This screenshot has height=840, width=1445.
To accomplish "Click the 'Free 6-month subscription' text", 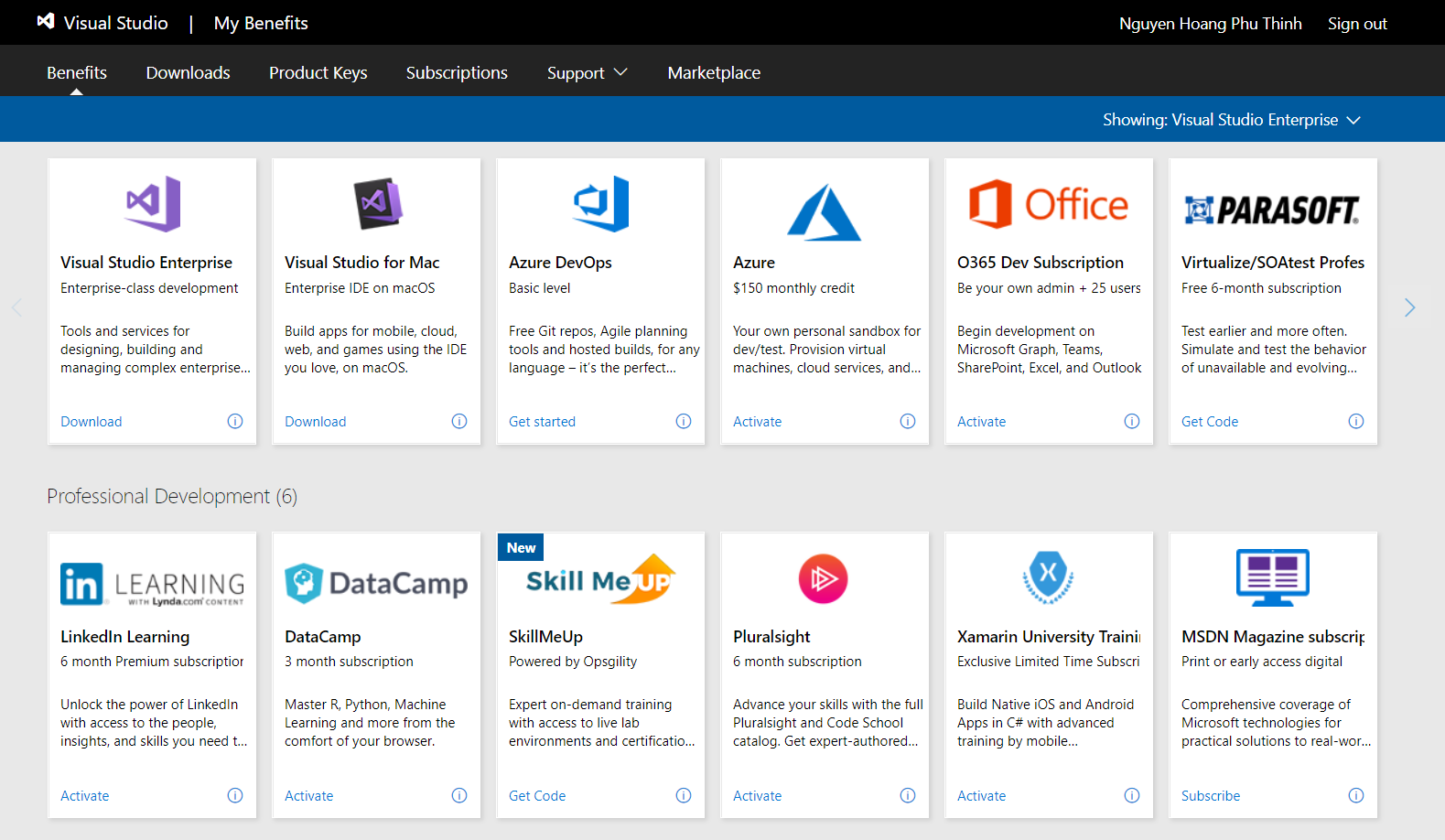I will (1262, 288).
